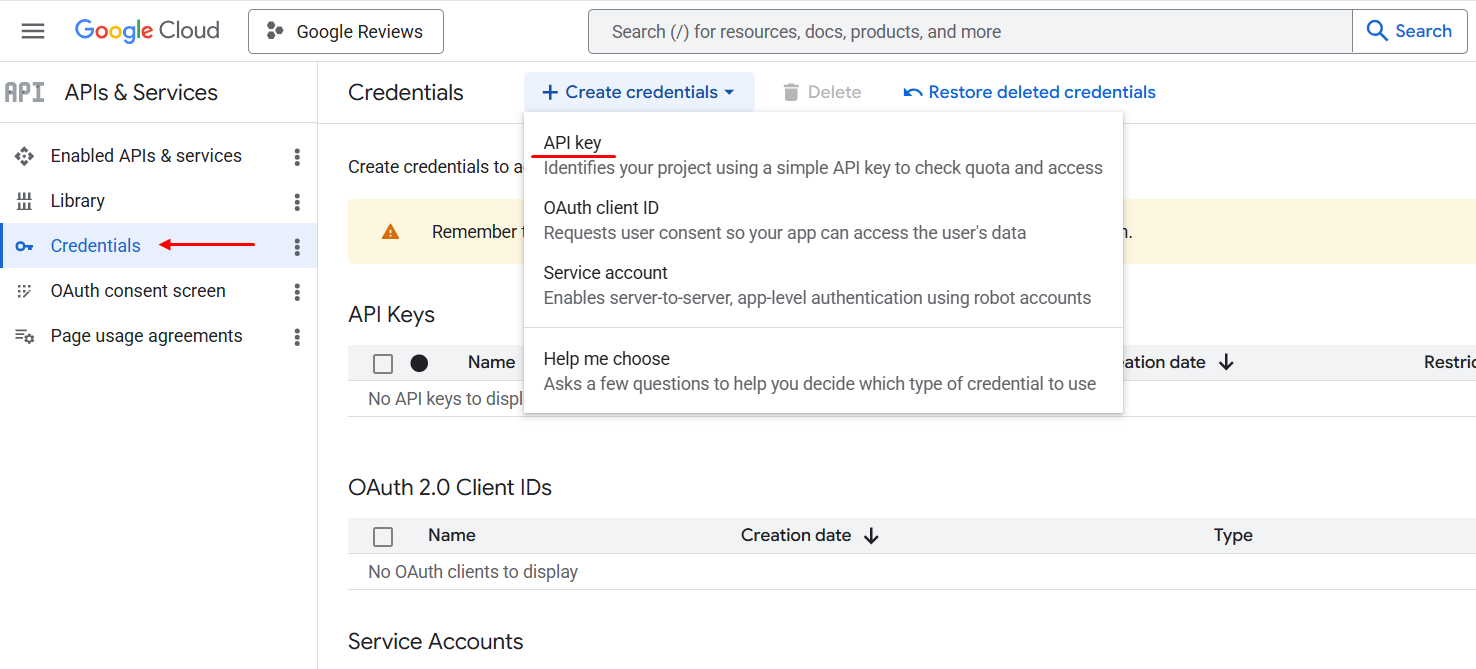Click the black status dot column header

[420, 363]
